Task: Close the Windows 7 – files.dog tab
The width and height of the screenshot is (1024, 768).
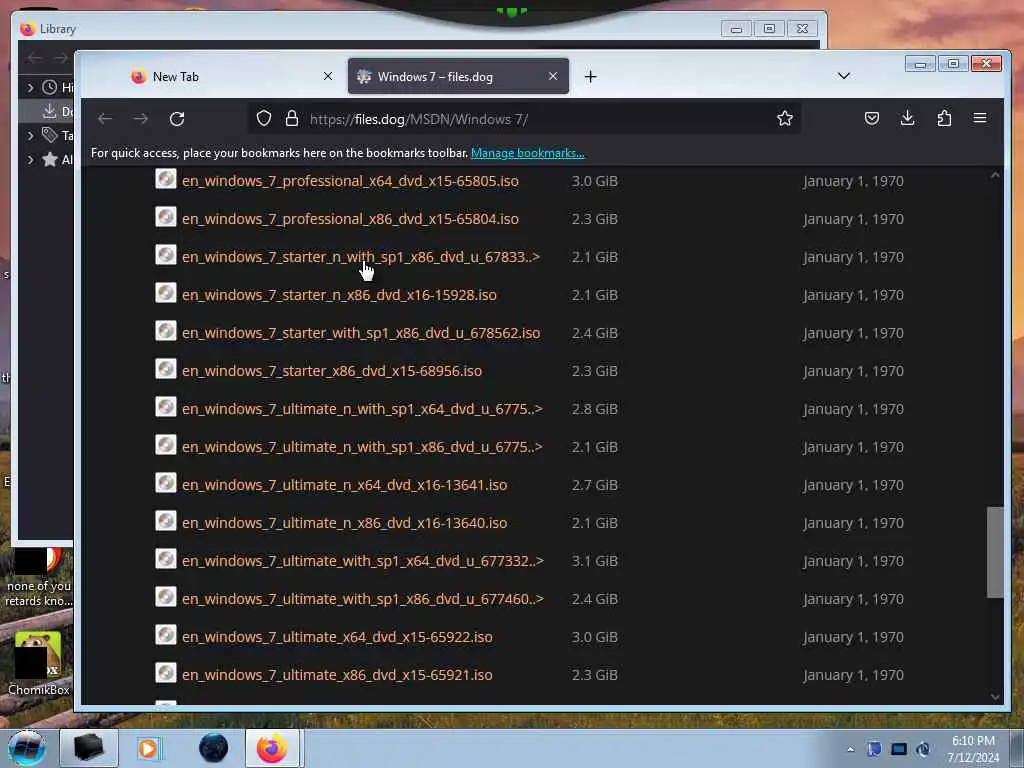Action: coord(553,76)
